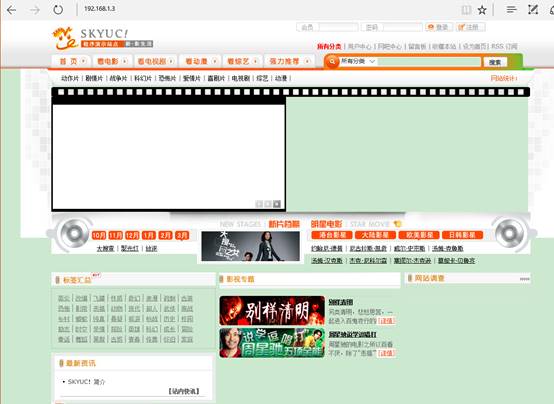554x404 pixels.
Task: Click the SKYUC! site logo
Action: (x=102, y=38)
